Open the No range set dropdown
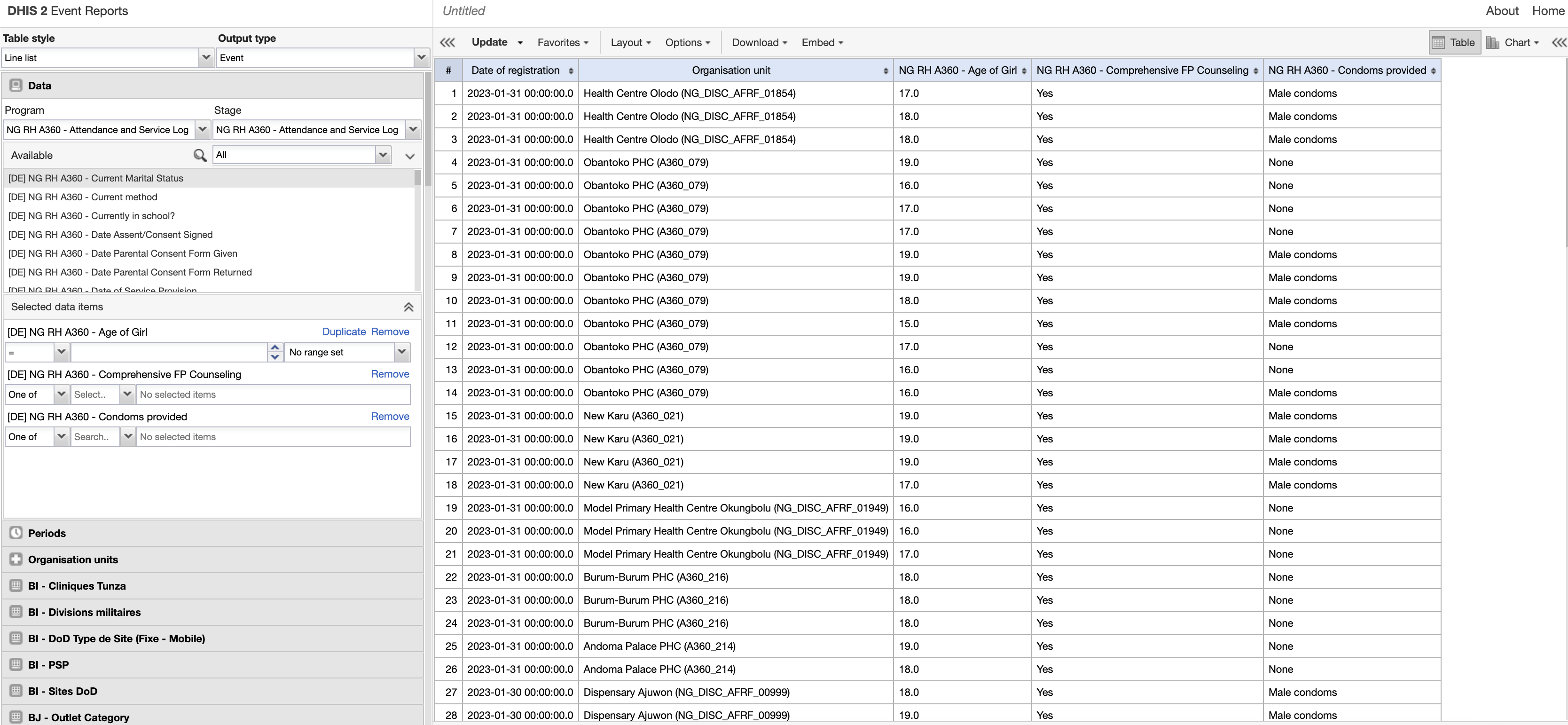Screen dimensions: 1568x725 point(401,352)
